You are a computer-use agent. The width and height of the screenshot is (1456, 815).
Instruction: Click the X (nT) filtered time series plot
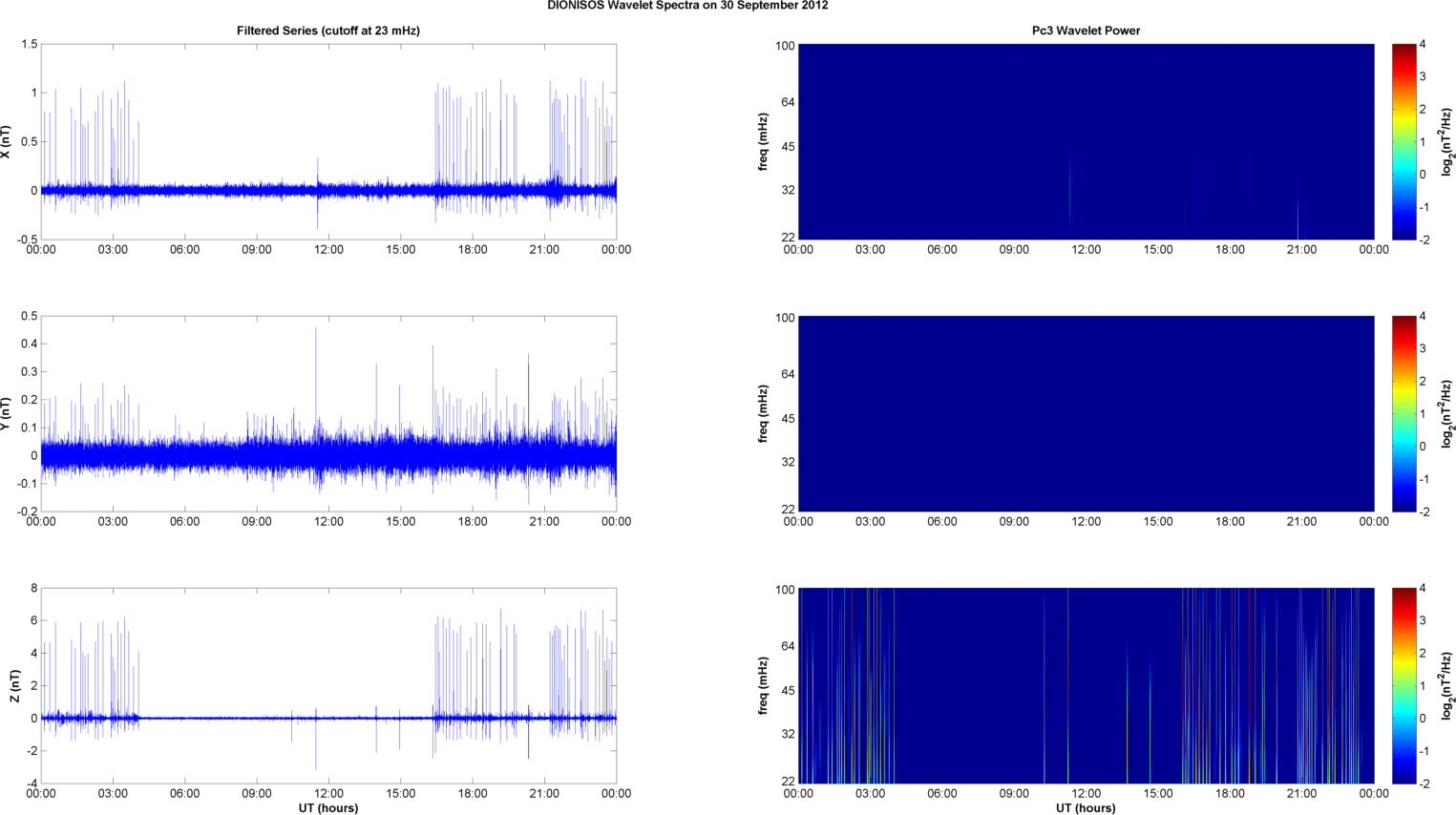click(328, 142)
